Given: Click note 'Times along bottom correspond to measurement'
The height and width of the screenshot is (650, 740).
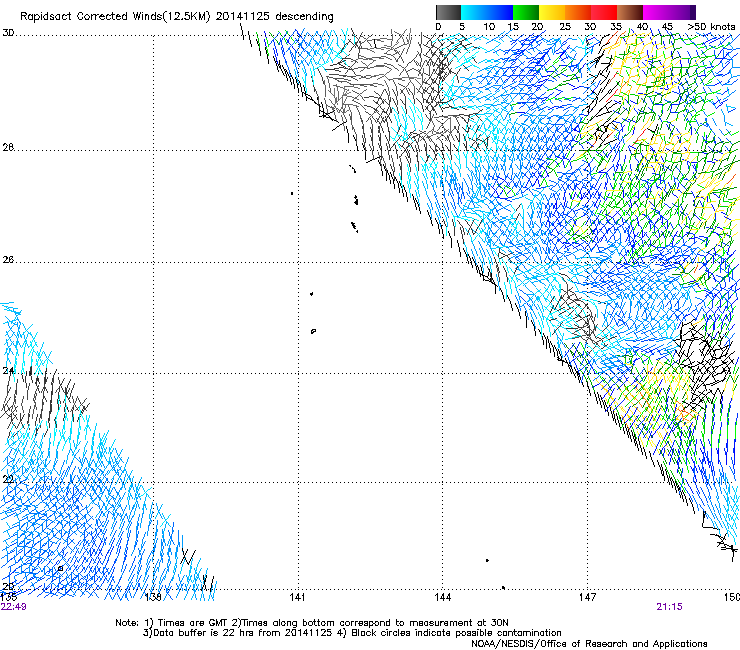Looking at the screenshot, I should (x=355, y=623).
